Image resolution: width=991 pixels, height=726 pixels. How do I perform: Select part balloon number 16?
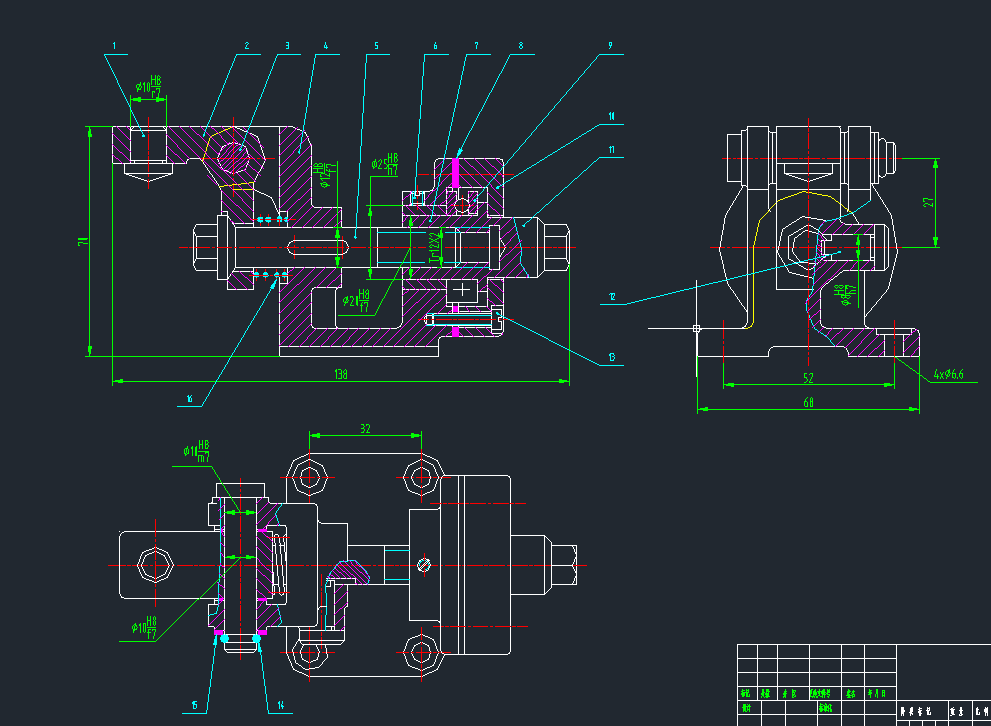188,399
